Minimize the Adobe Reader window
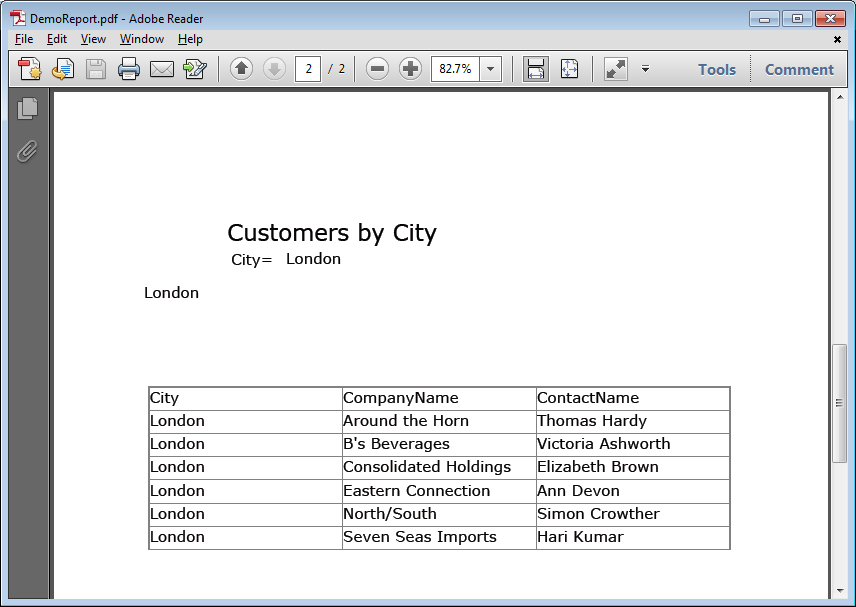Image resolution: width=856 pixels, height=607 pixels. (x=764, y=19)
